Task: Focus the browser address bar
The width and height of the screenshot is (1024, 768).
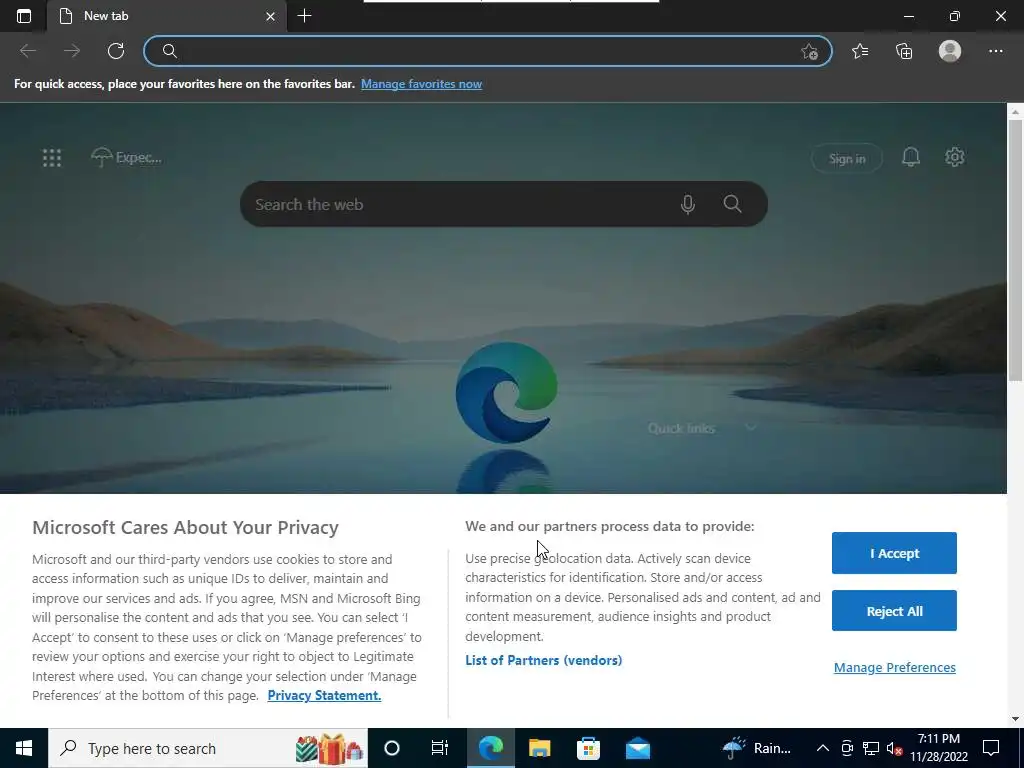Action: point(487,51)
